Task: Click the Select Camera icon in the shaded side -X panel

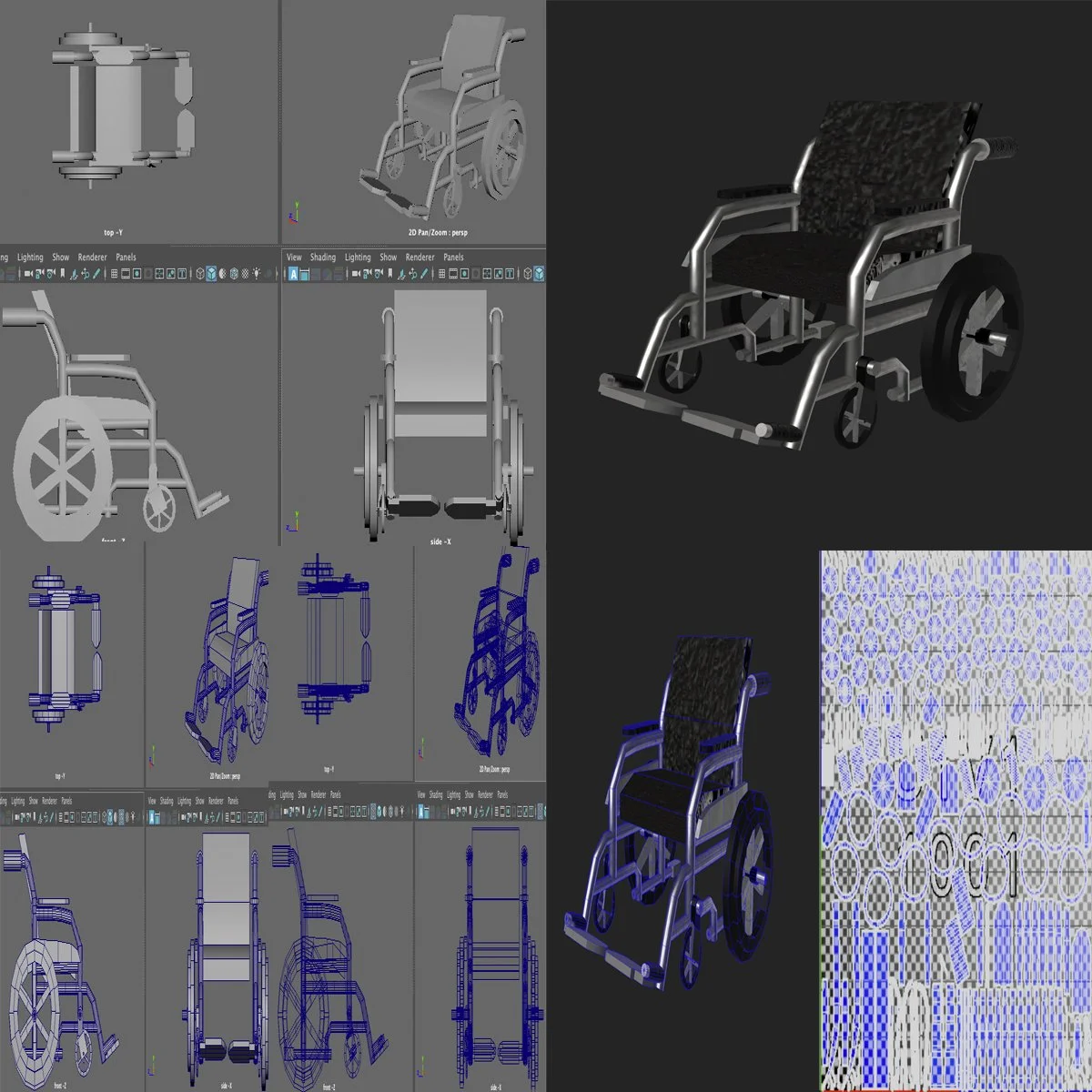Action: 356,274
